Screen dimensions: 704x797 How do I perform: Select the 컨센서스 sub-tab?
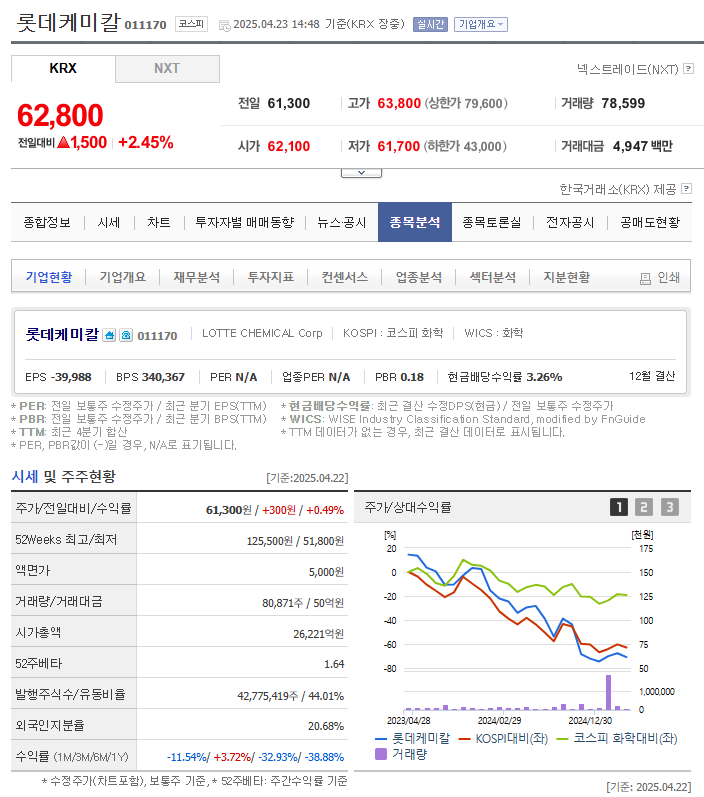(x=345, y=277)
